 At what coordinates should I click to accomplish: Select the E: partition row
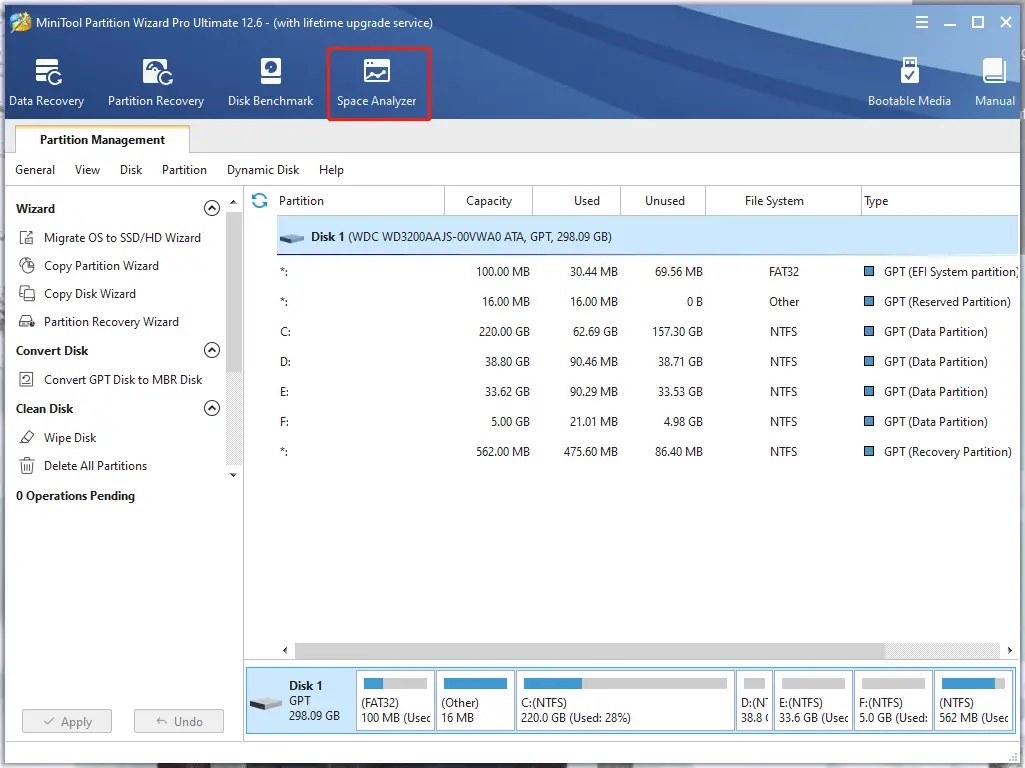point(647,392)
